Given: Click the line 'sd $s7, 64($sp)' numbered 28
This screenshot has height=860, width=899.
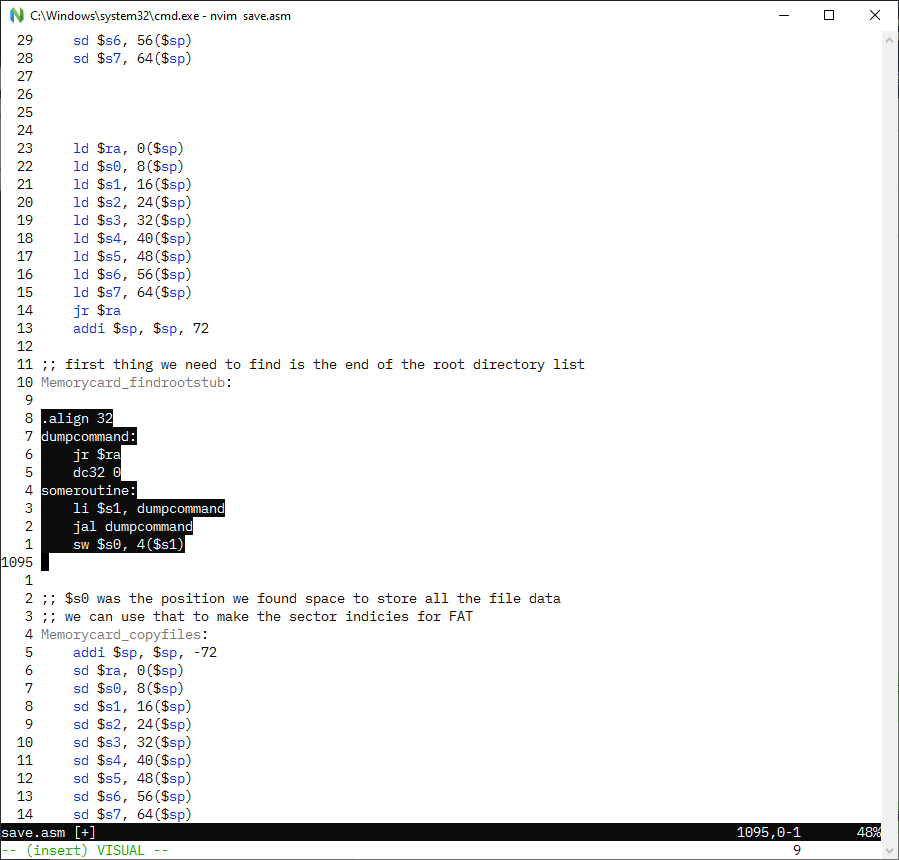Looking at the screenshot, I should [132, 58].
